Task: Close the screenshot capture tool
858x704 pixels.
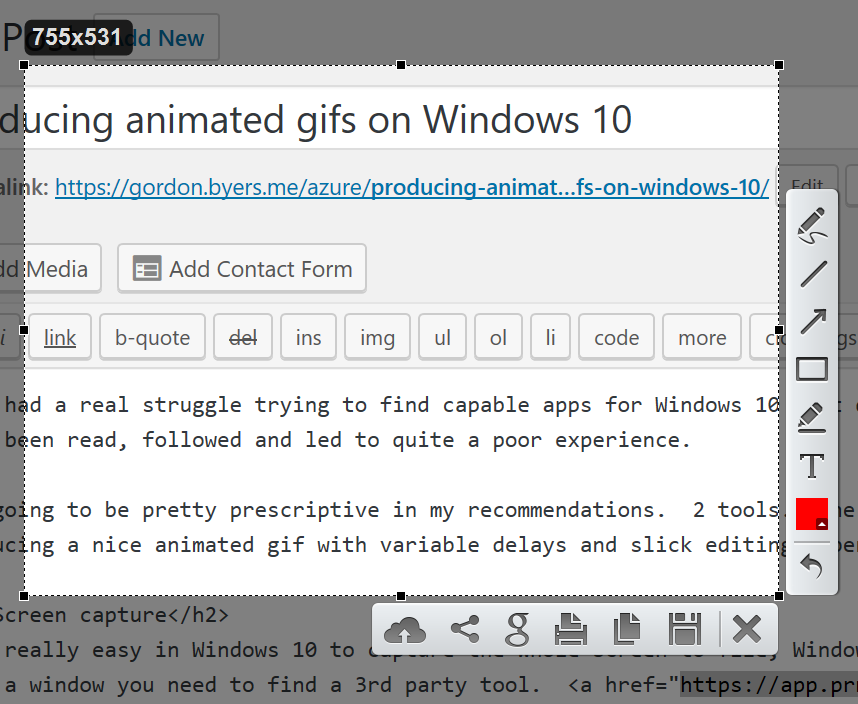Action: pos(747,629)
